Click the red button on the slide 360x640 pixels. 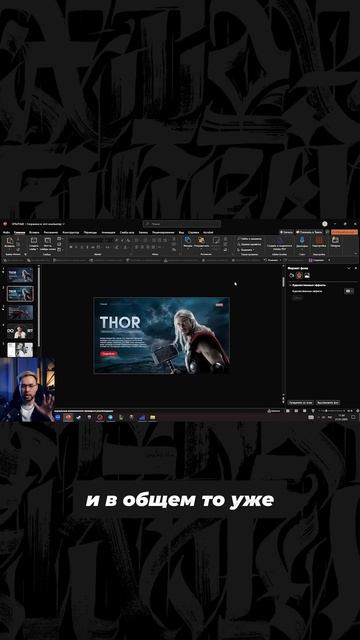109,353
